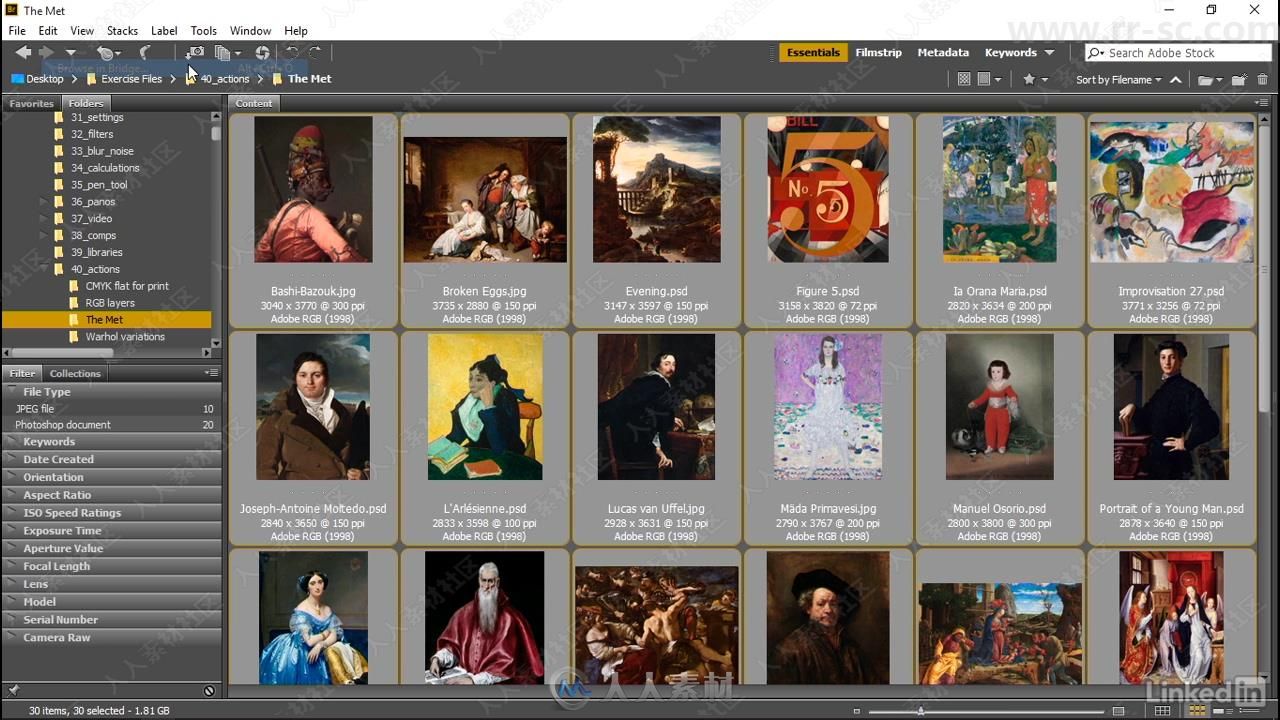This screenshot has width=1280, height=720.
Task: Click the larger thumbnail size icon
Action: pyautogui.click(x=1119, y=711)
